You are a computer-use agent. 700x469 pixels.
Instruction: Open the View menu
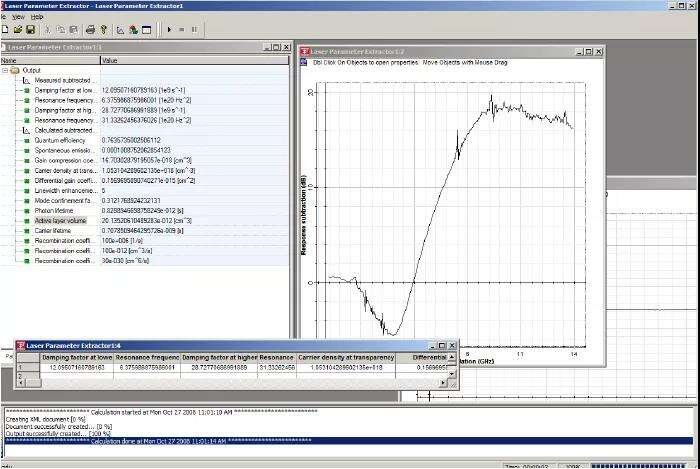point(18,17)
